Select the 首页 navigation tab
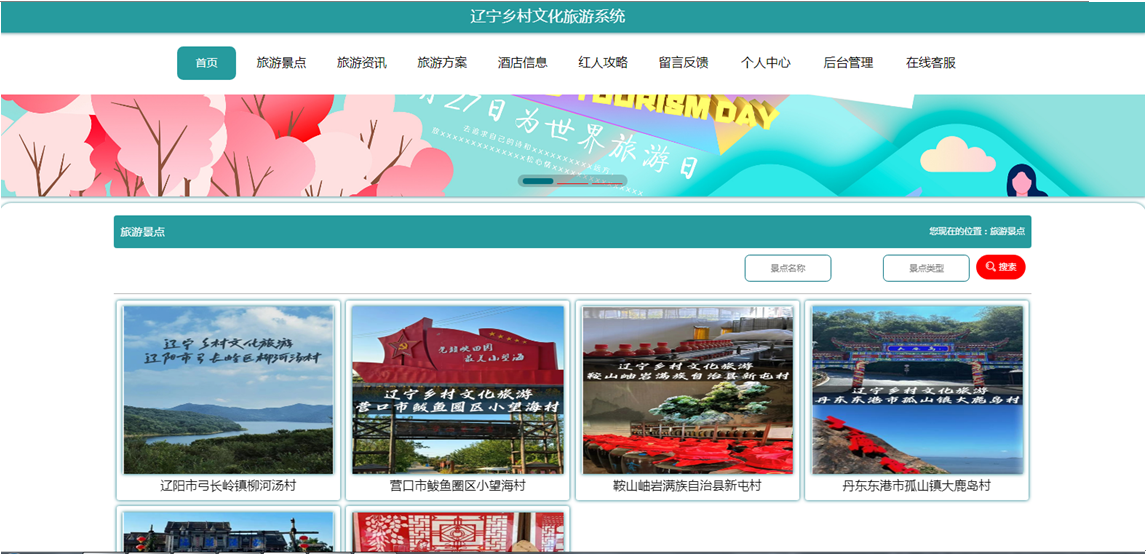Screen dimensions: 1146x556 [x=206, y=63]
